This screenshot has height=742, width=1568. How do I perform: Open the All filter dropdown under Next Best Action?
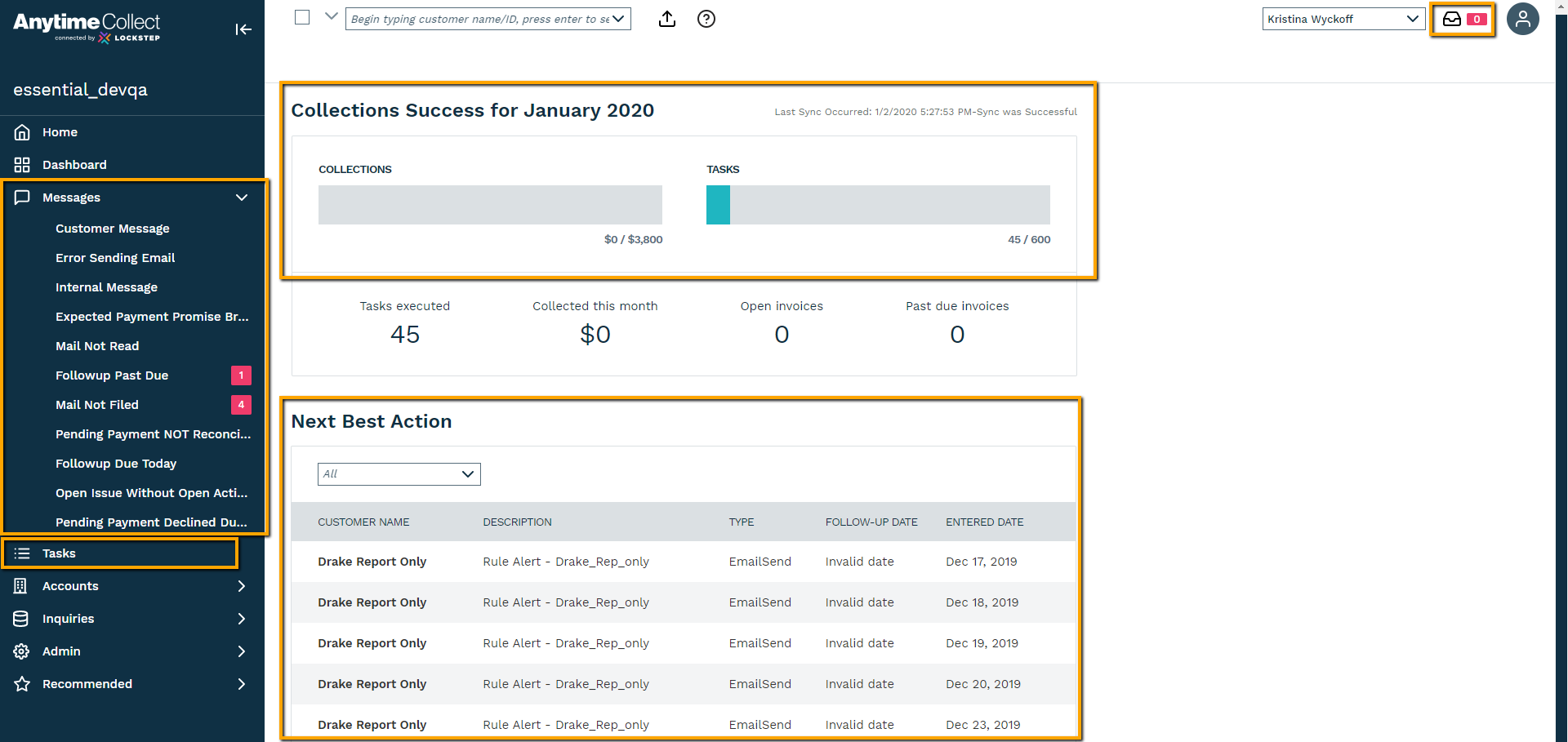click(x=399, y=474)
